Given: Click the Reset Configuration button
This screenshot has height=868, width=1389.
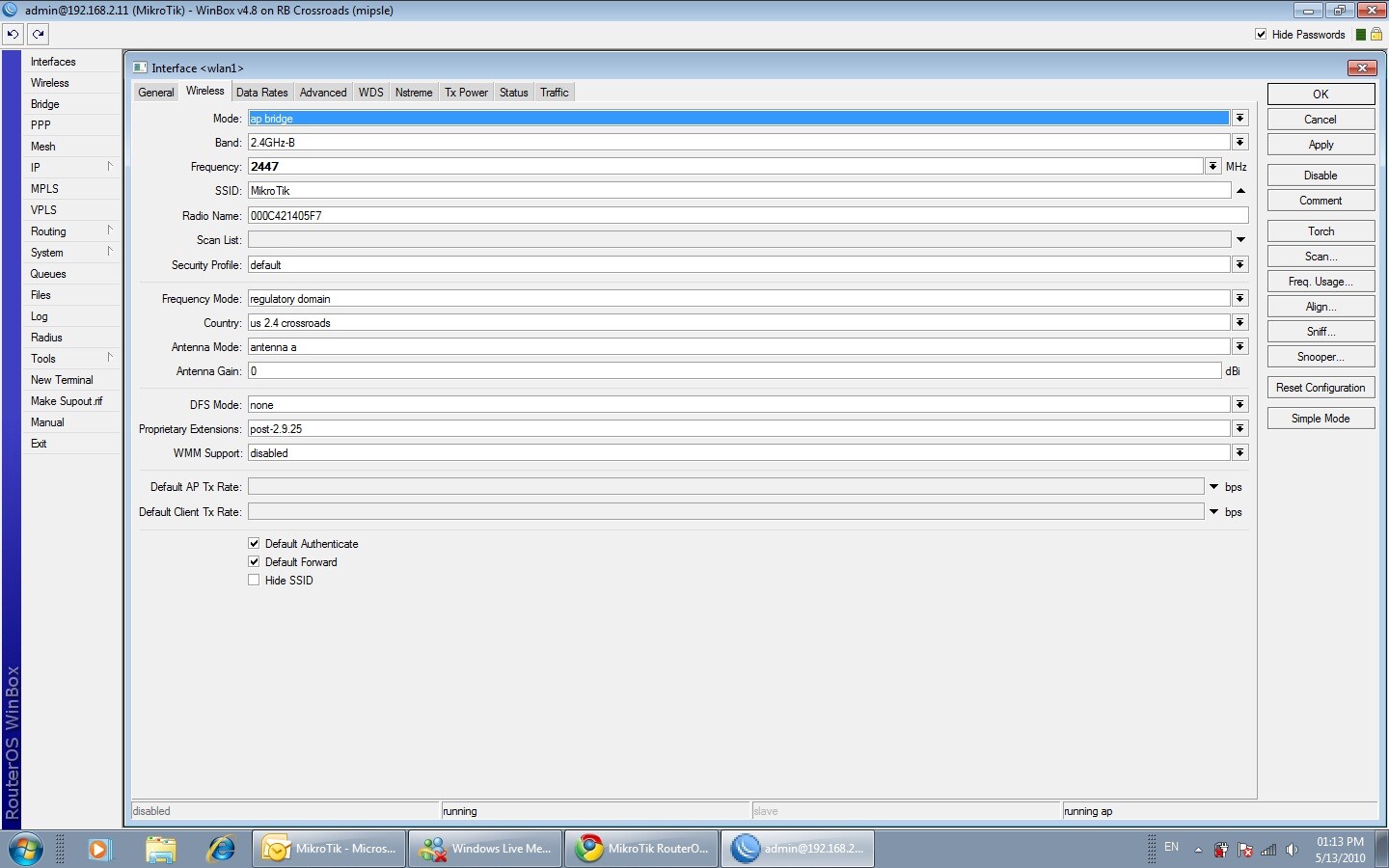Looking at the screenshot, I should (x=1321, y=388).
